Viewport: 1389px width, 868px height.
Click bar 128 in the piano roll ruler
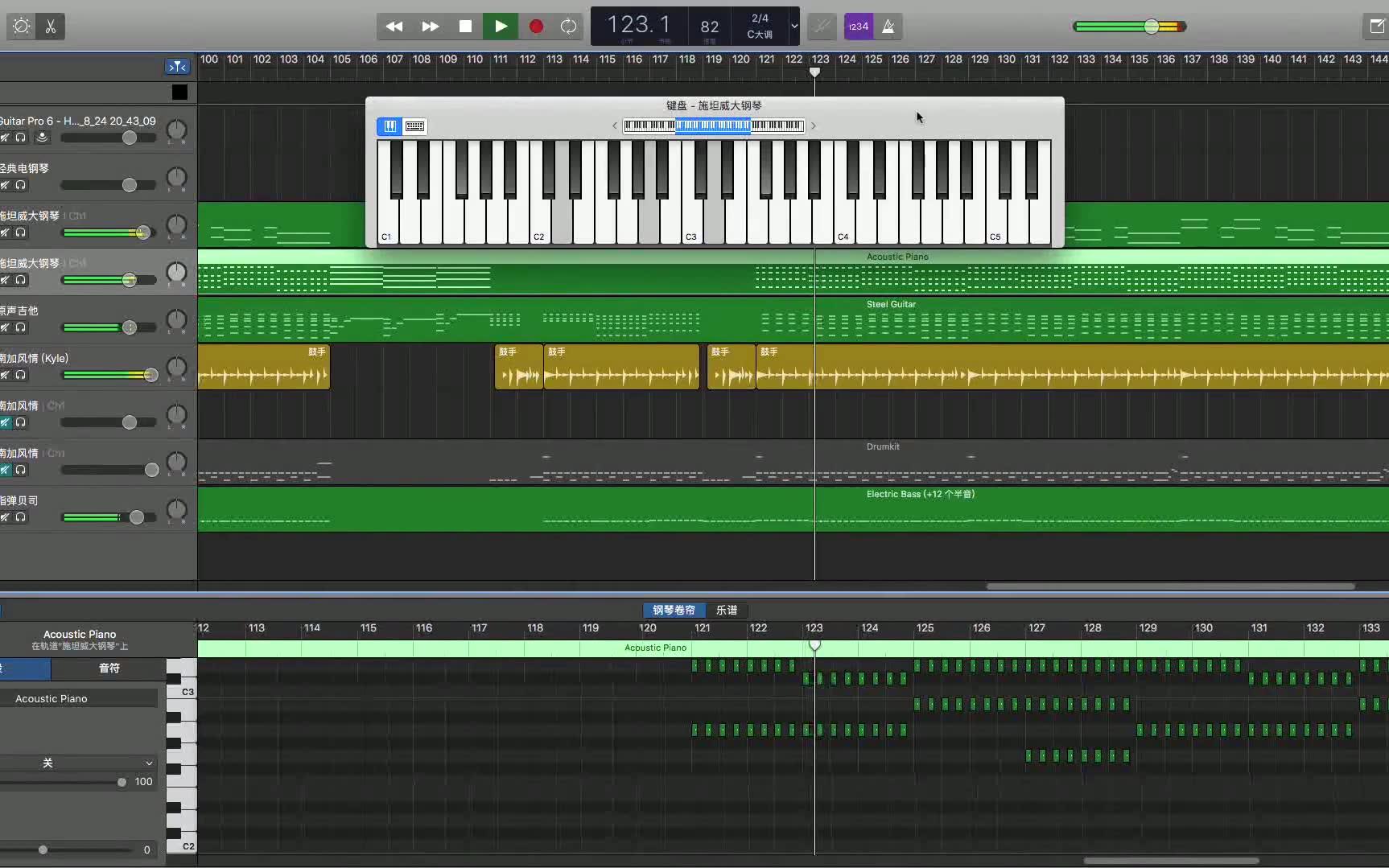[x=1092, y=628]
